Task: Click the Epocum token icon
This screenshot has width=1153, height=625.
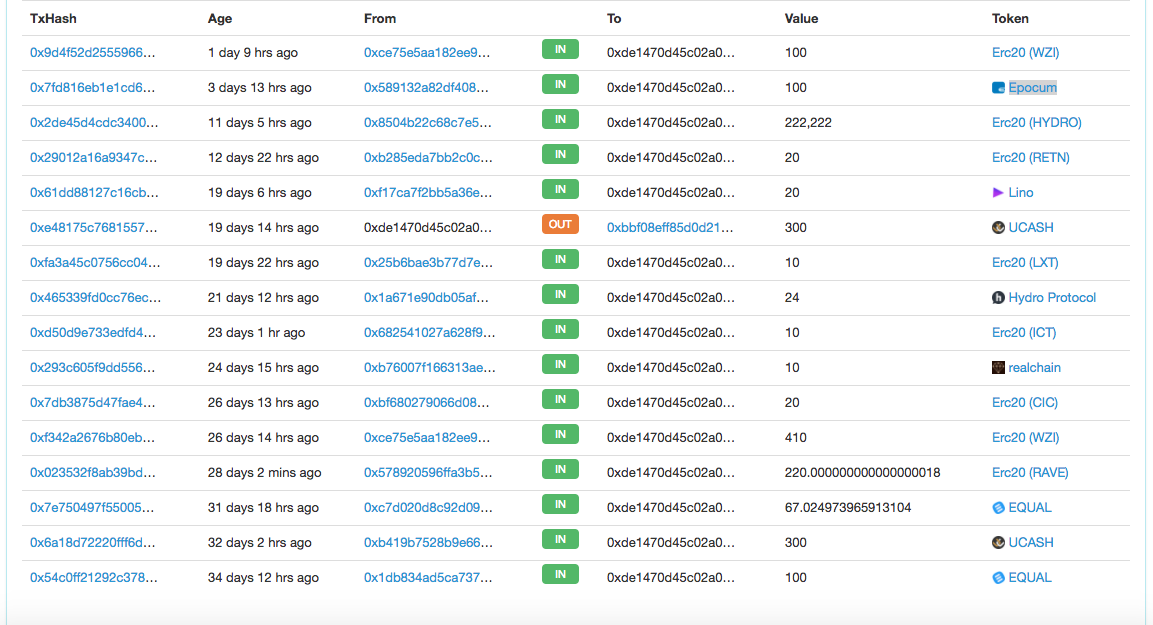Action: coord(998,88)
